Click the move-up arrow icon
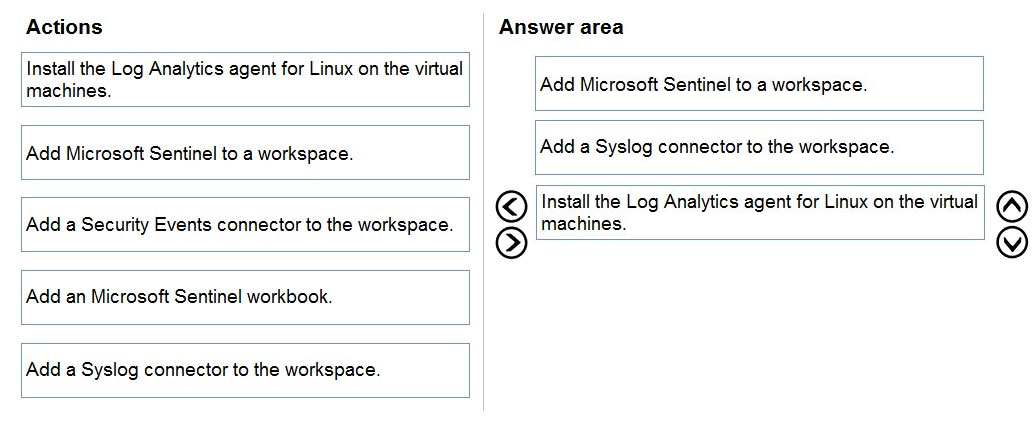Viewport: 1032px width, 430px height. point(1012,207)
